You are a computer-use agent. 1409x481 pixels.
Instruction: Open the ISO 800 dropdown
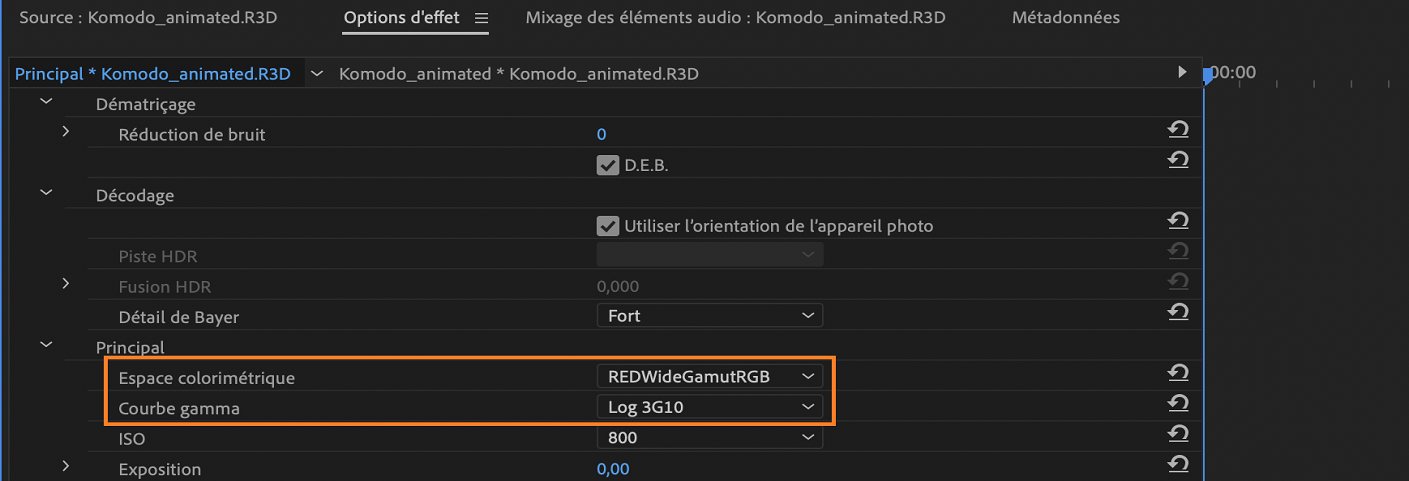point(709,437)
